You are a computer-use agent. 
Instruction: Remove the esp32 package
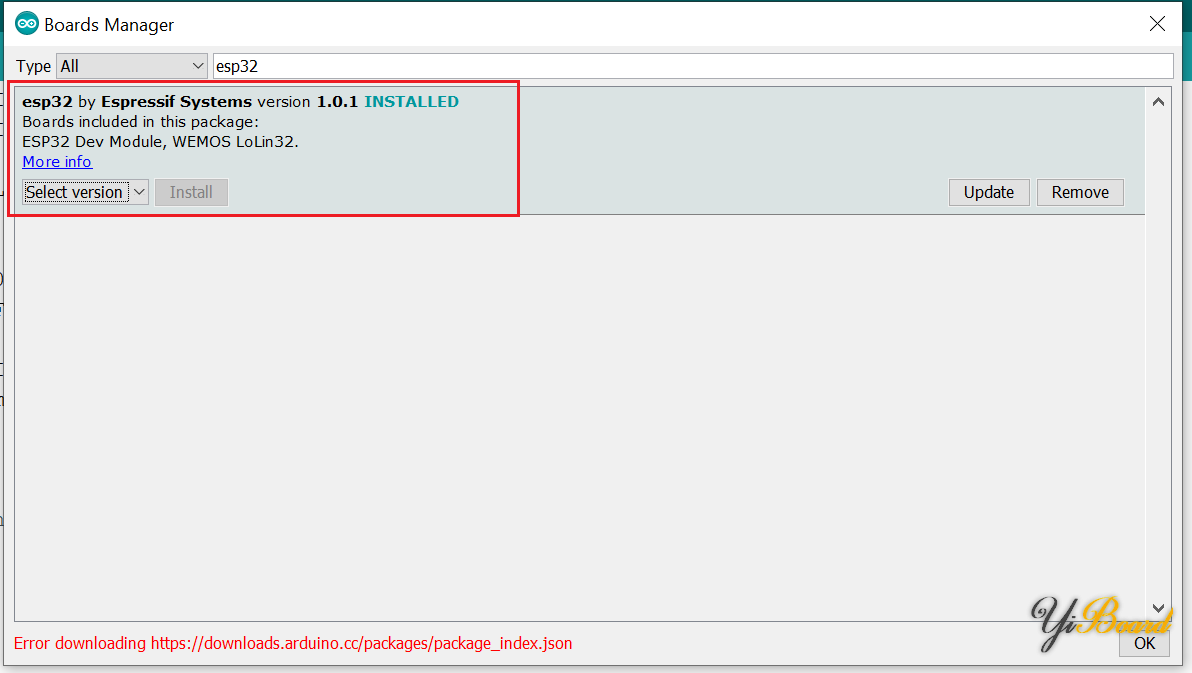tap(1079, 192)
